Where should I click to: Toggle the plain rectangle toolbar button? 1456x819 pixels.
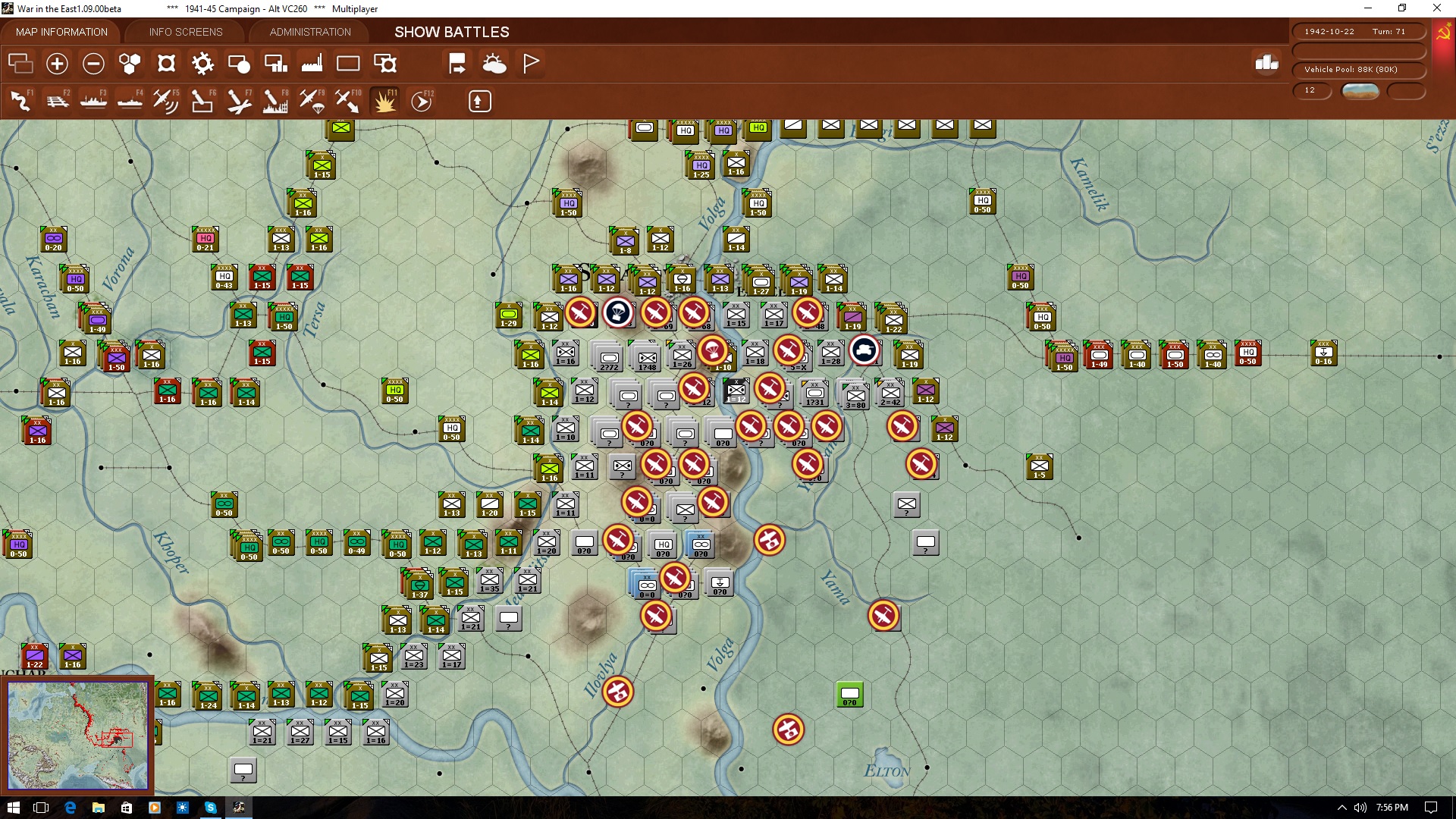348,64
